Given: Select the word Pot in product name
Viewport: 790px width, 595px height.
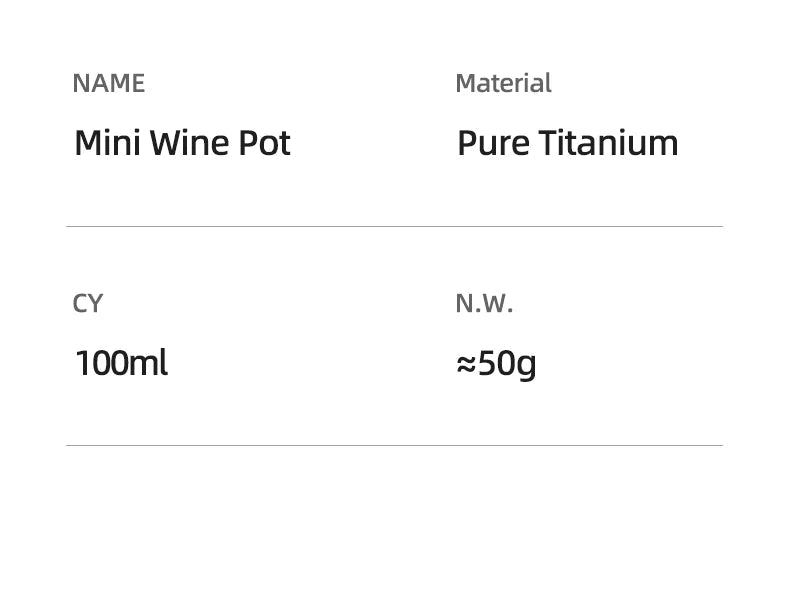Looking at the screenshot, I should pos(264,143).
